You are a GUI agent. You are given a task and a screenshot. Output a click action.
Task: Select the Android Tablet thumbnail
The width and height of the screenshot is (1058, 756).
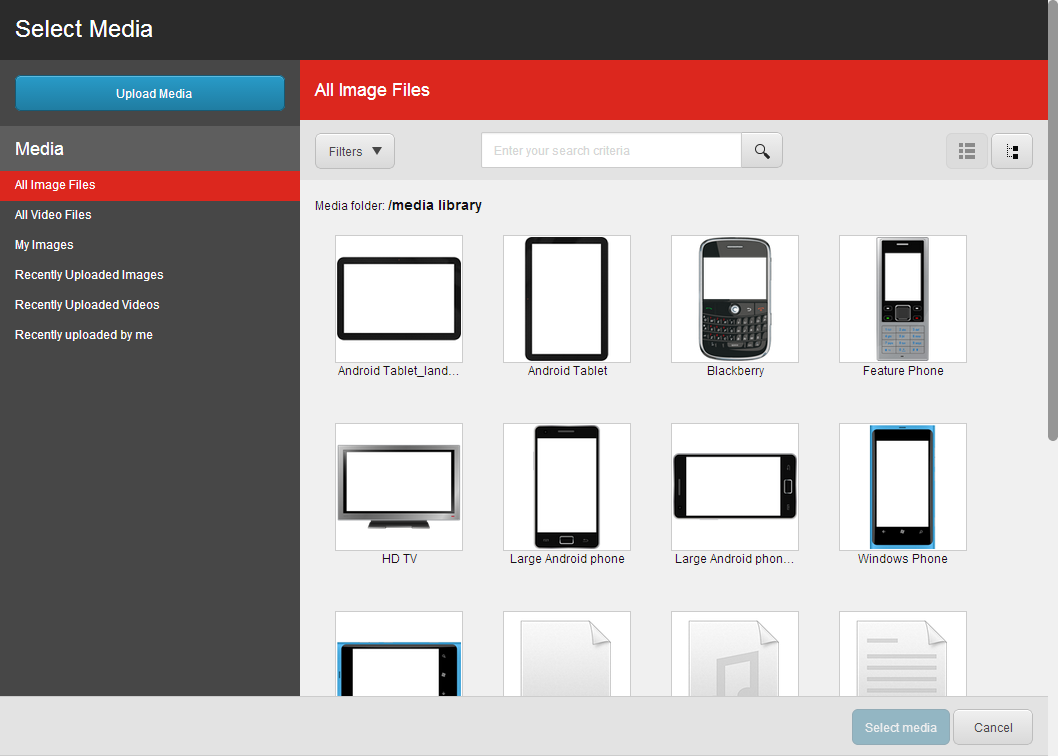click(x=566, y=298)
